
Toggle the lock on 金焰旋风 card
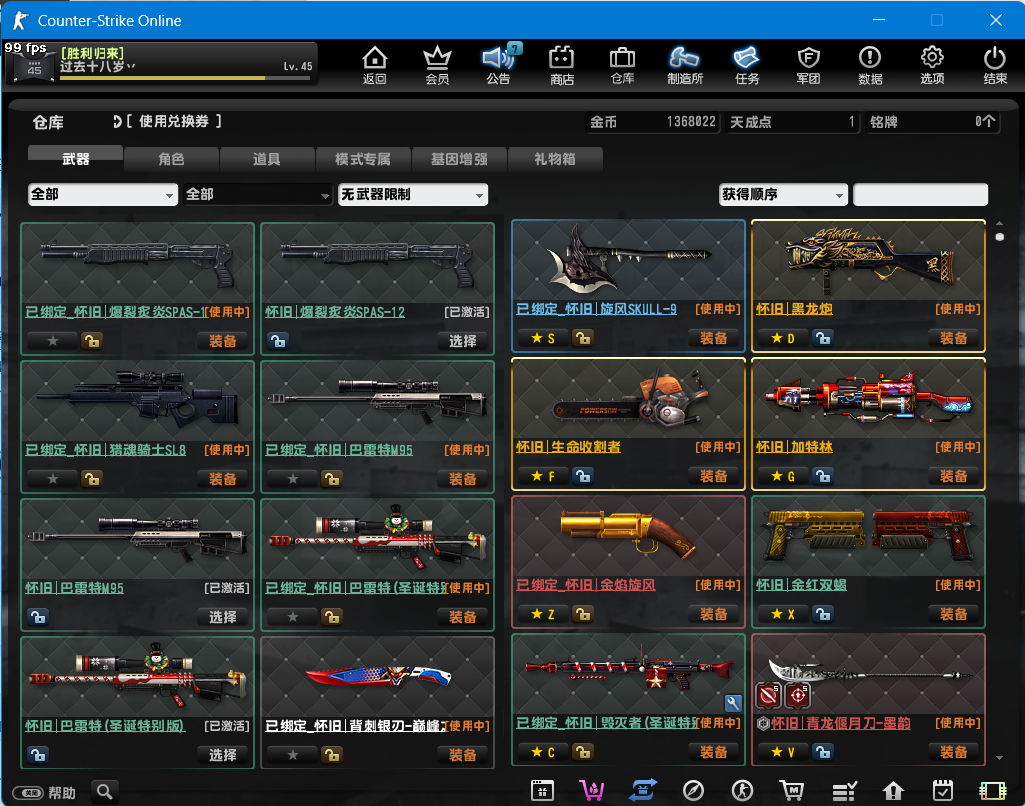582,614
